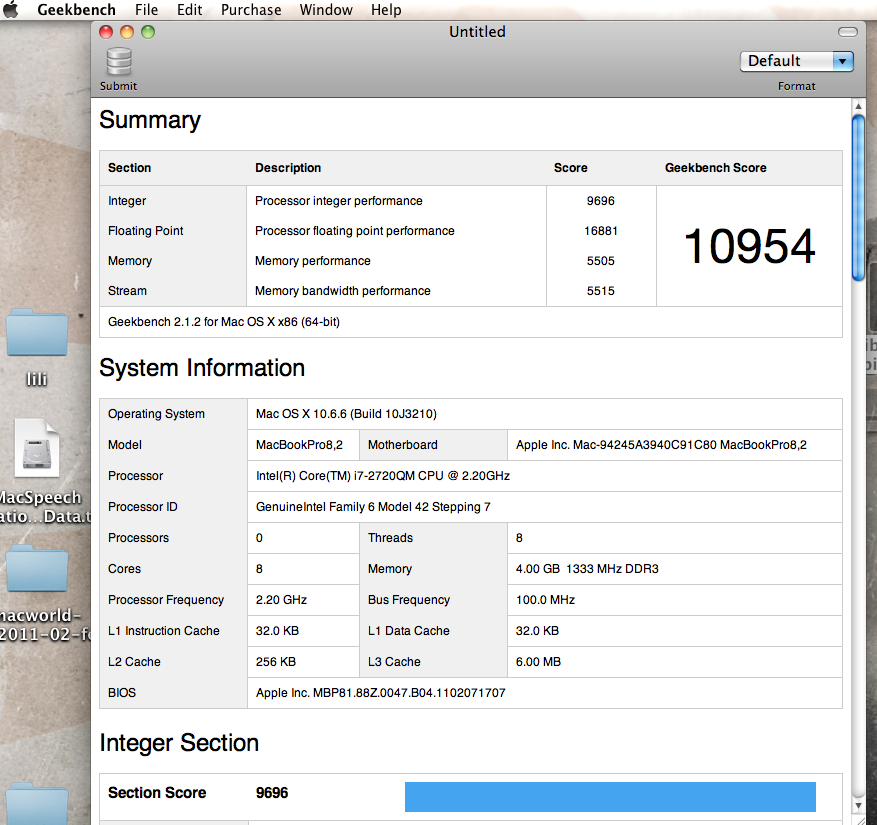Click the Operating System label
The height and width of the screenshot is (825, 877).
(157, 414)
